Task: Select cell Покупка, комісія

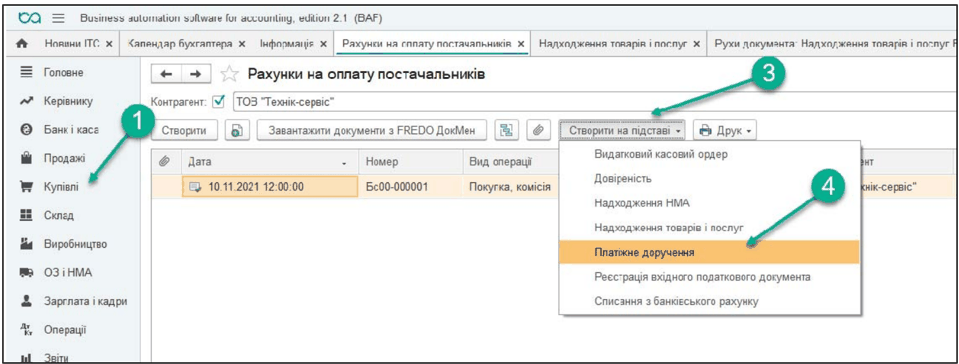Action: [x=509, y=187]
